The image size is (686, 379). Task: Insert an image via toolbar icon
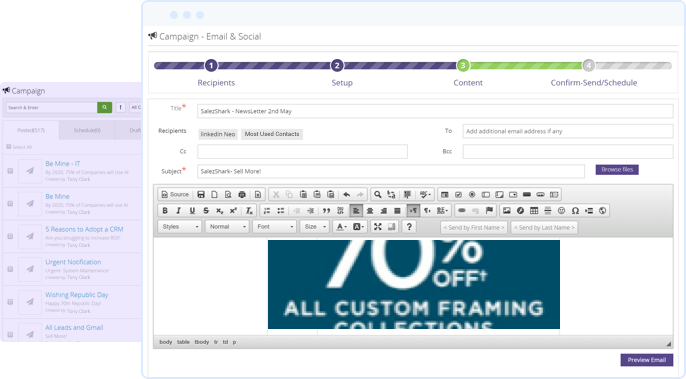[x=507, y=211]
